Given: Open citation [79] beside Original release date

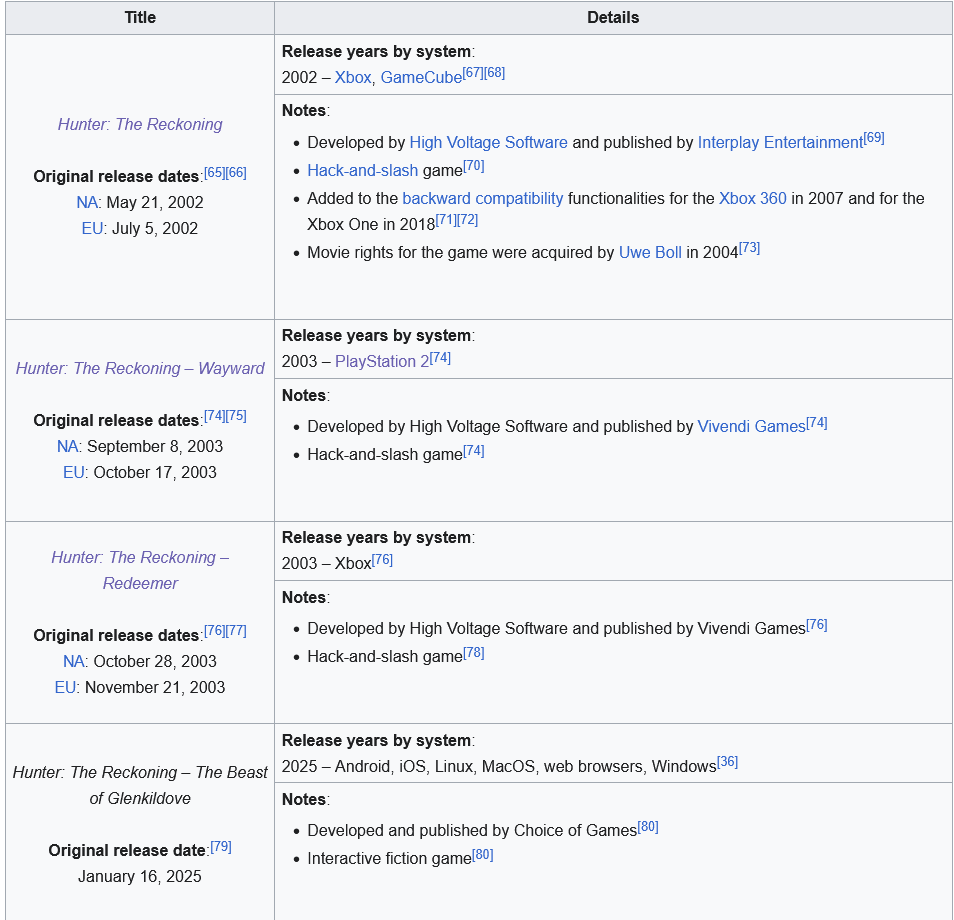Looking at the screenshot, I should pos(220,846).
